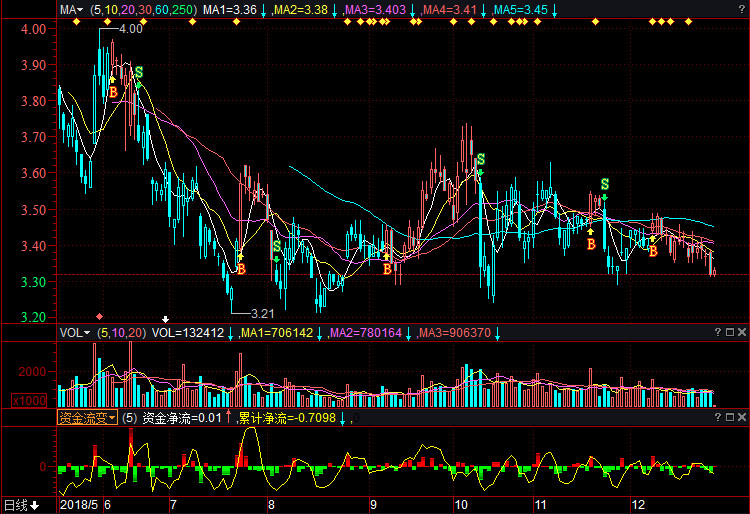Click the leftmost yellow diamond event marker

pos(76,22)
